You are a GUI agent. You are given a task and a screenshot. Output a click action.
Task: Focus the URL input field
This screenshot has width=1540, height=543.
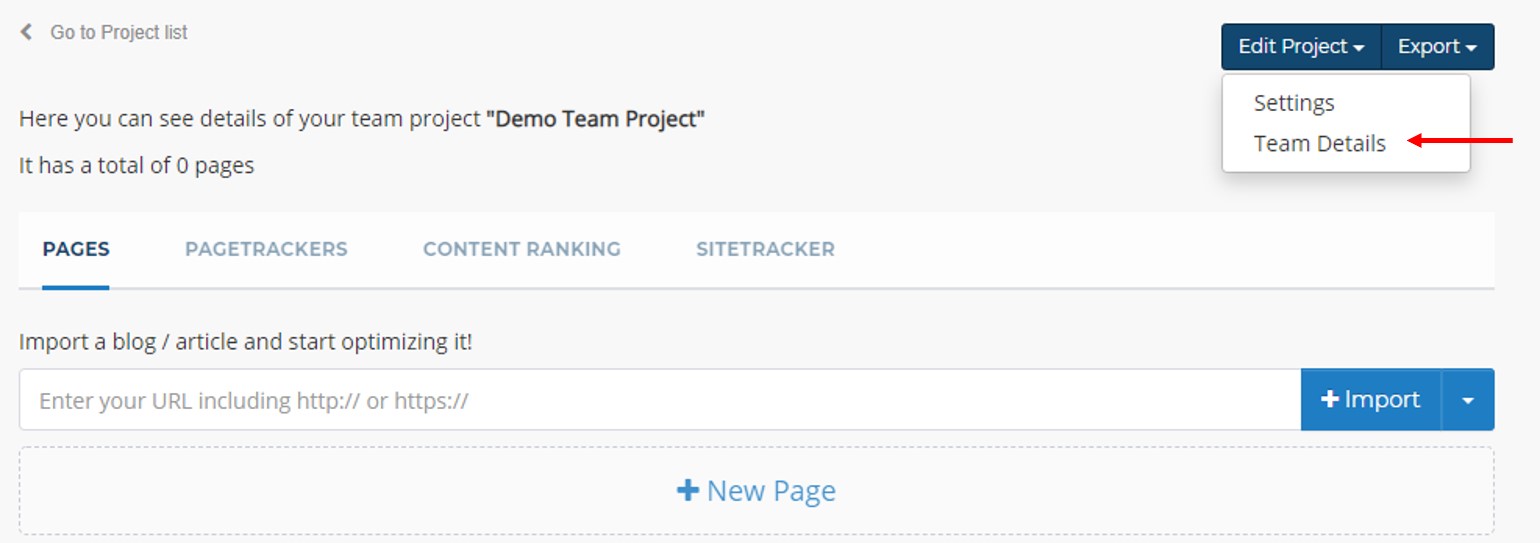point(659,400)
